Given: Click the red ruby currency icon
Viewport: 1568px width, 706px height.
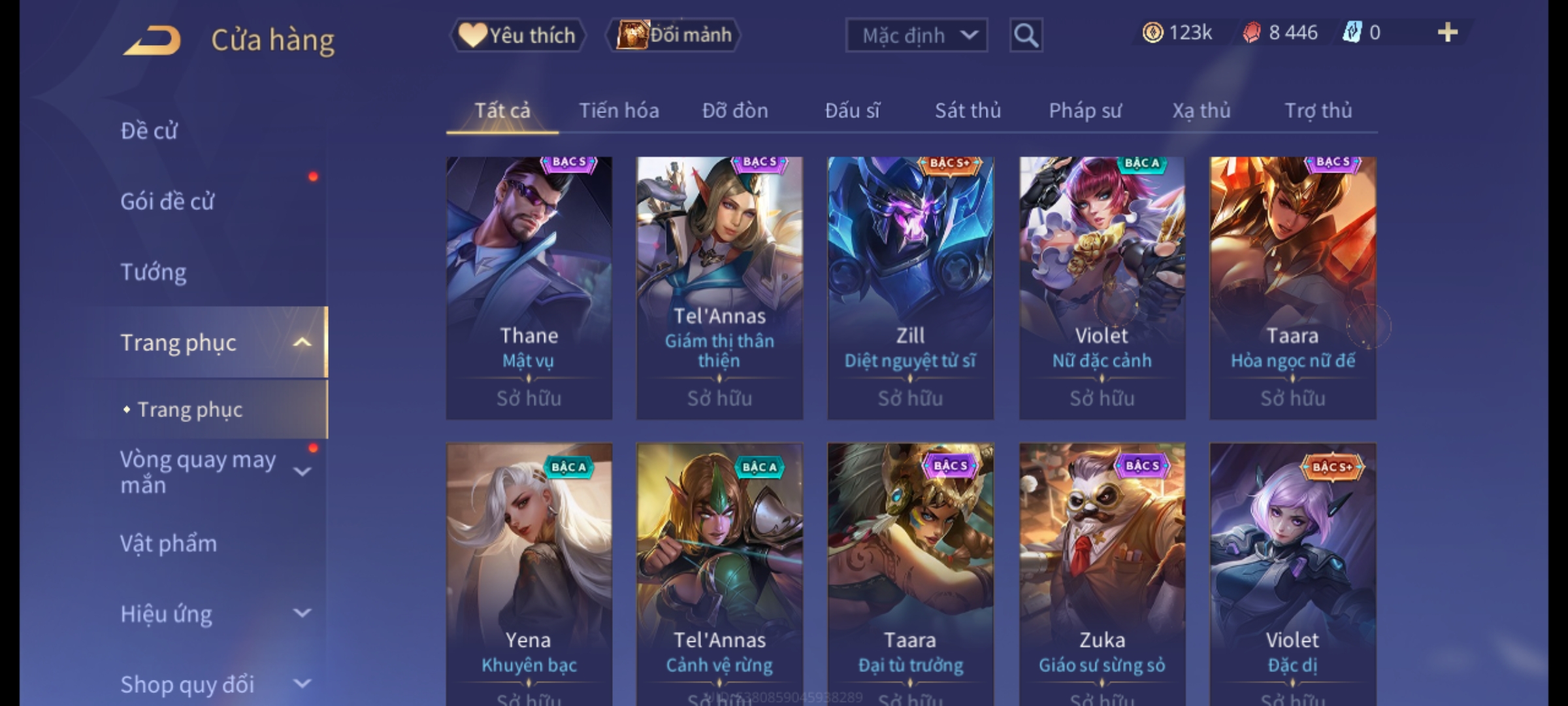Looking at the screenshot, I should click(x=1251, y=33).
